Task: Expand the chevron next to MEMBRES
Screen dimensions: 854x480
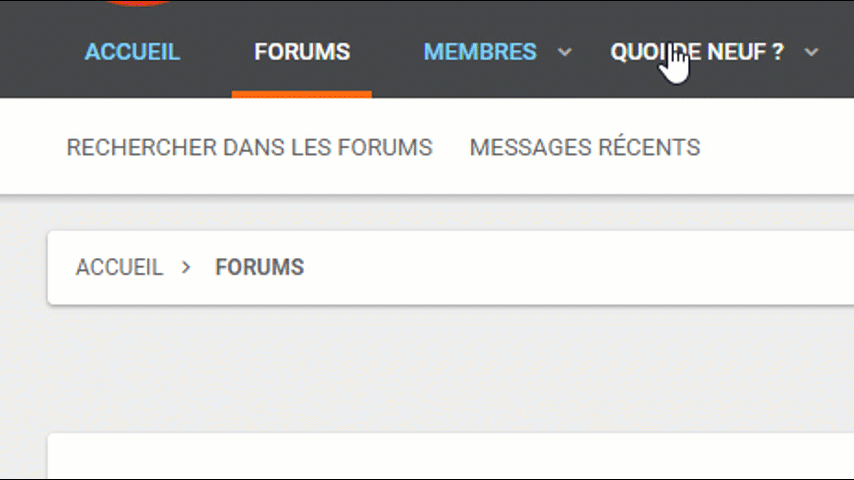Action: point(565,52)
